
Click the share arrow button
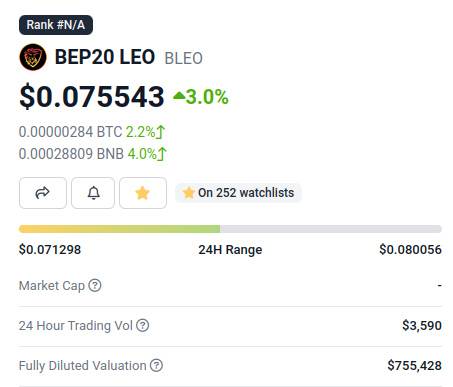[43, 193]
